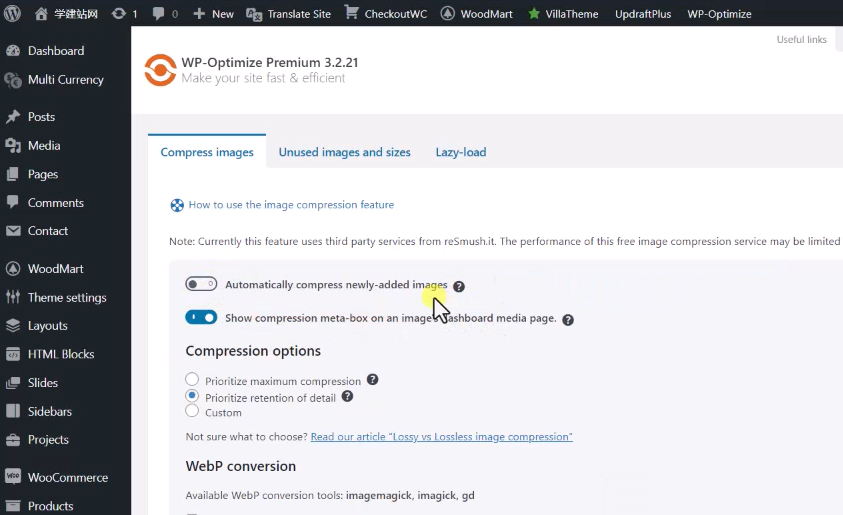
Task: Click the Compression options heading
Action: tap(253, 351)
